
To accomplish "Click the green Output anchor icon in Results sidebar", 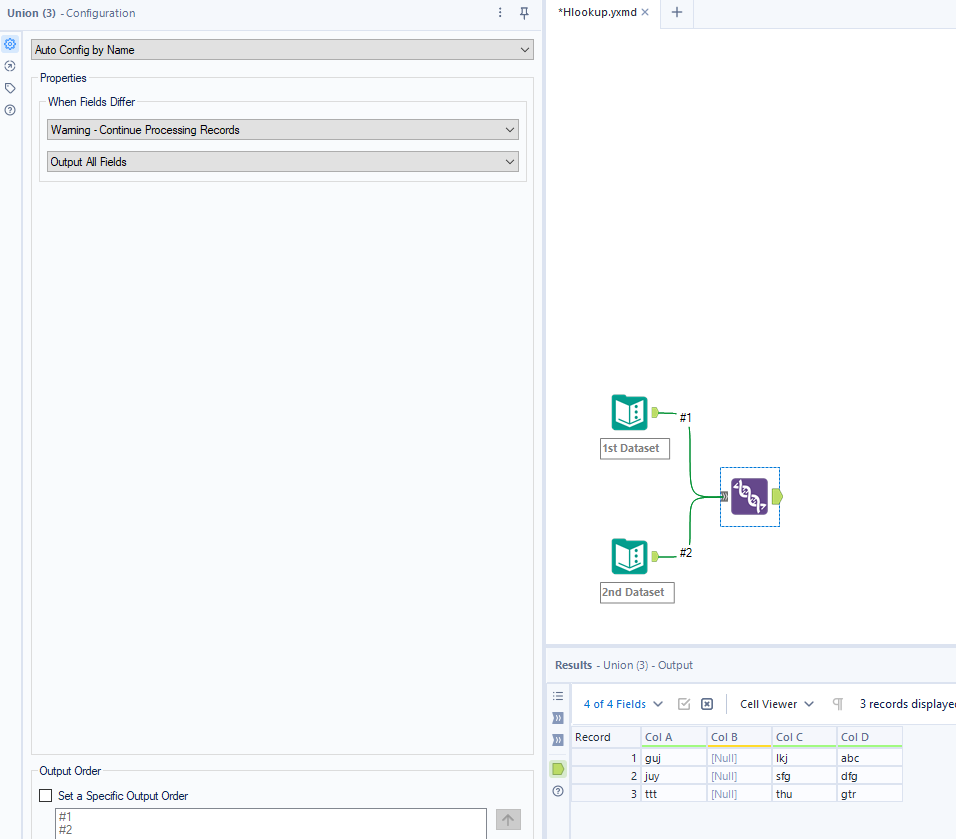I will pos(557,768).
